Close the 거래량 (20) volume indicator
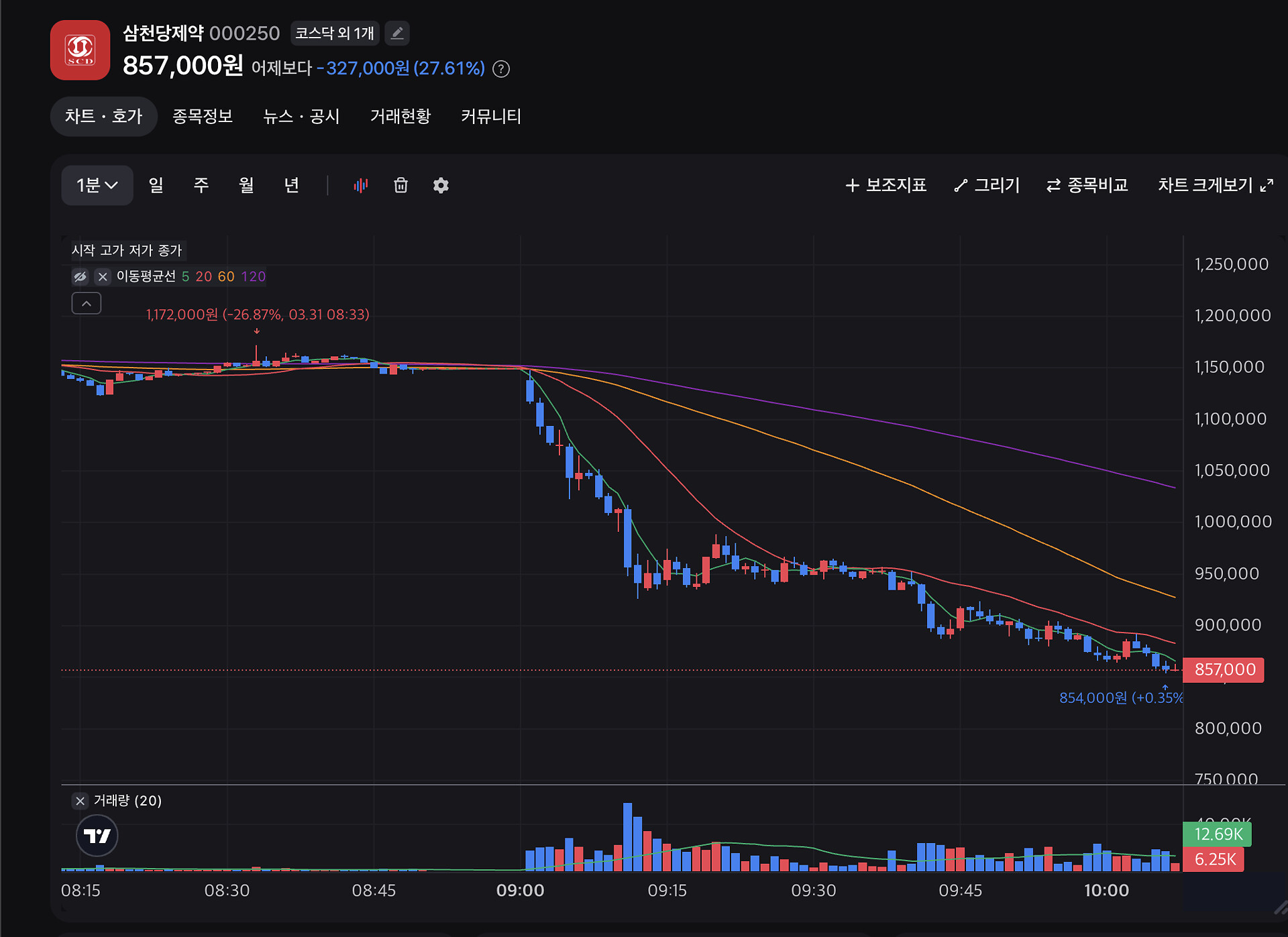The image size is (1288, 937). pos(80,801)
